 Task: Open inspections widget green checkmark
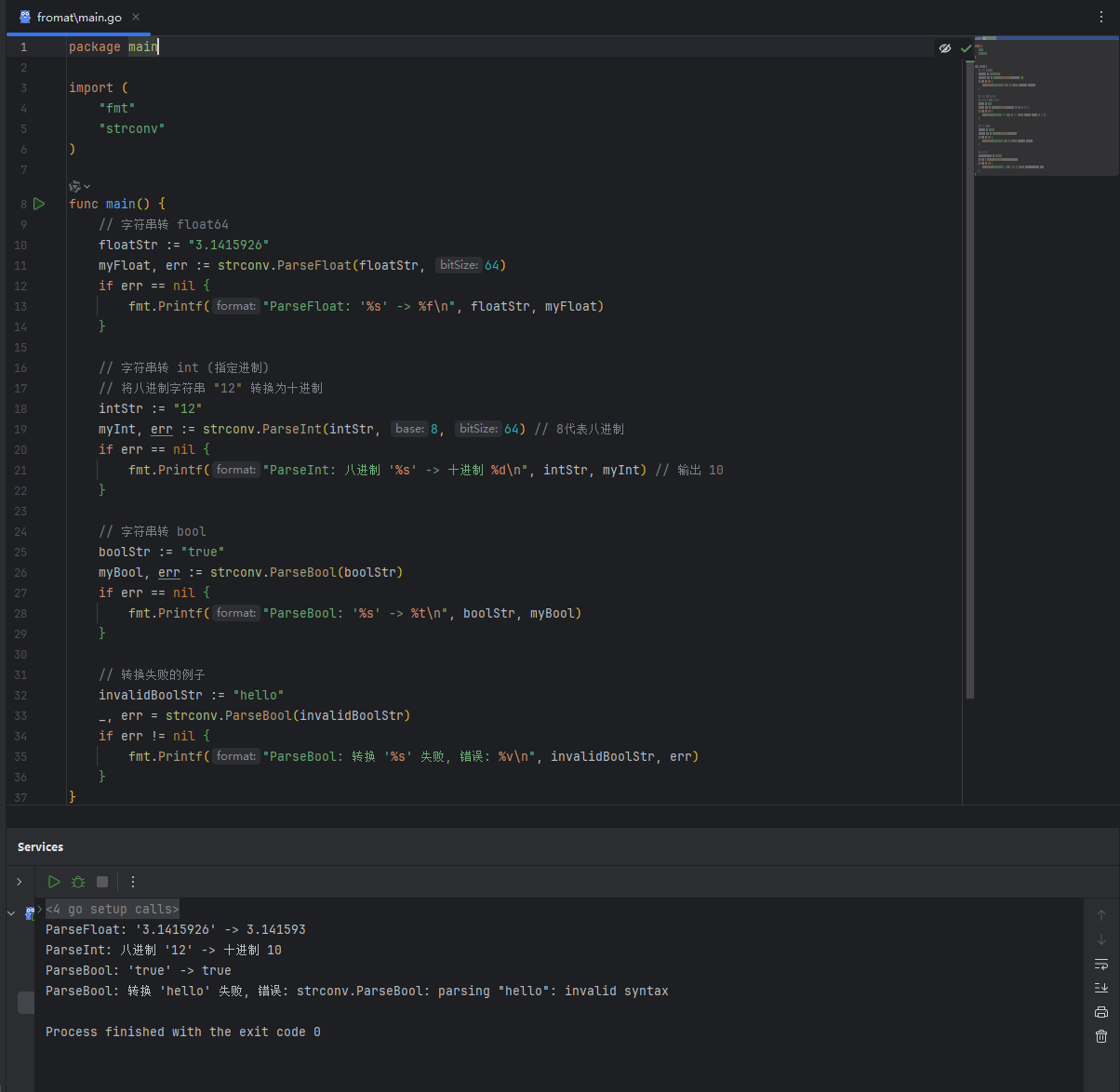click(x=966, y=48)
